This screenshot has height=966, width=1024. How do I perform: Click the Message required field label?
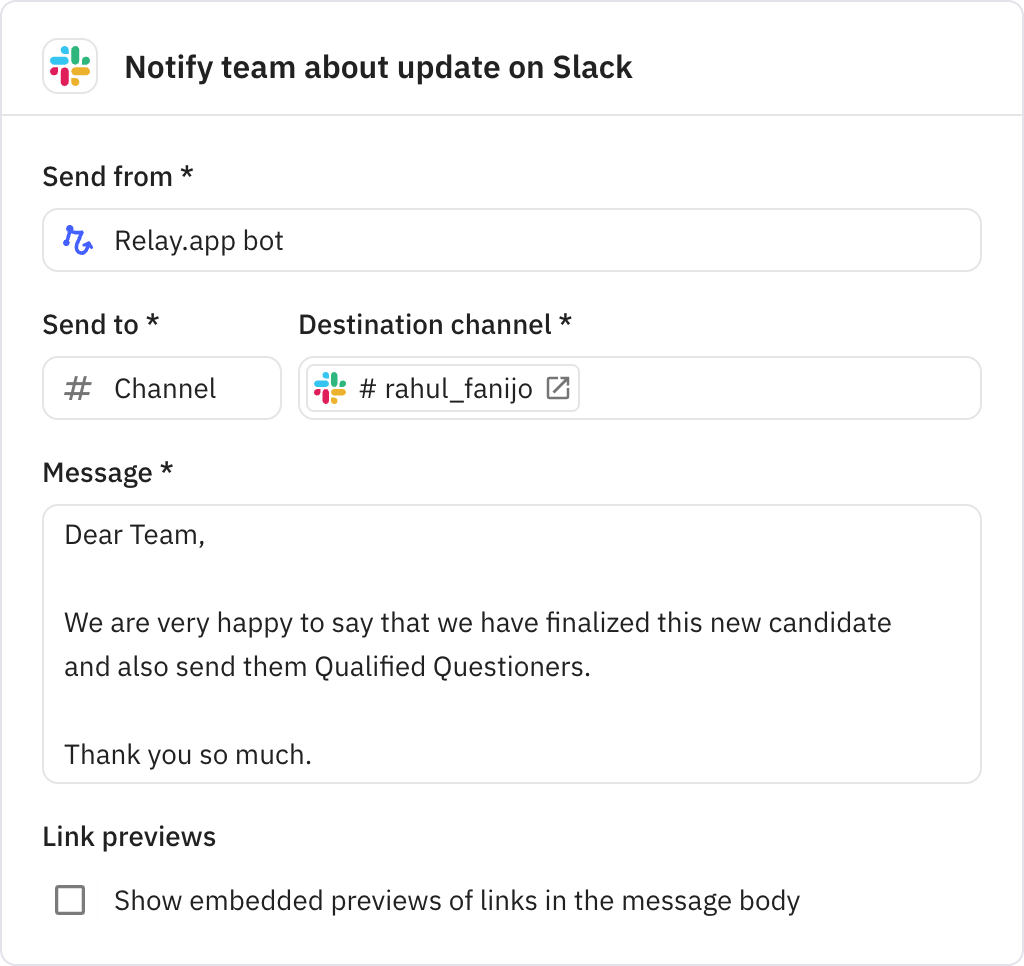coord(104,471)
